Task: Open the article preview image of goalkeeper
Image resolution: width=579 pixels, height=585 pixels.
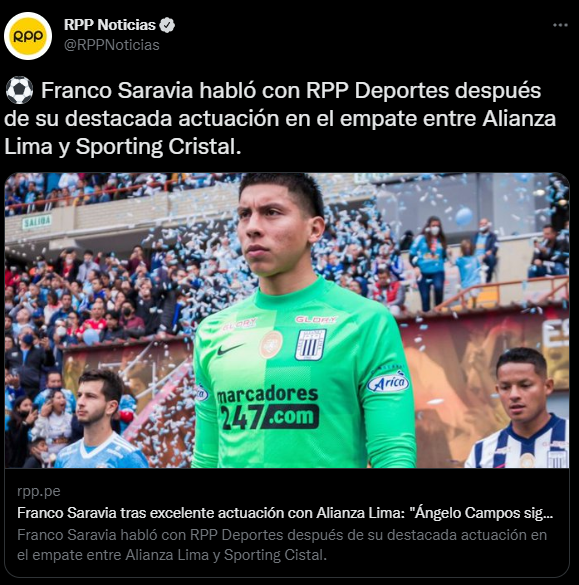Action: click(x=287, y=320)
